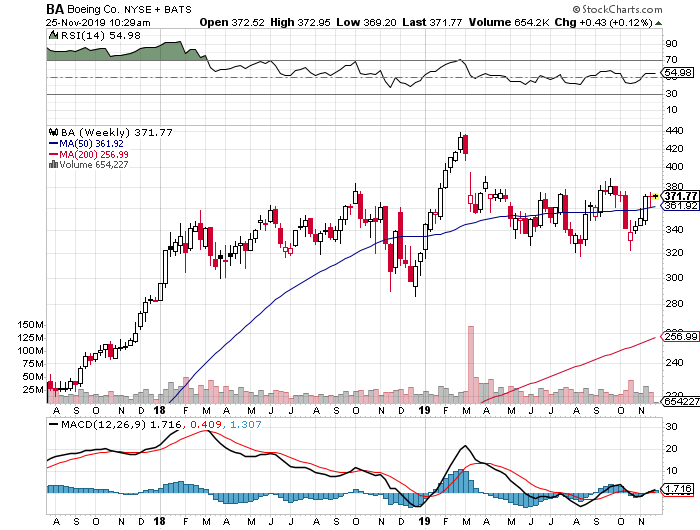Click the yellow last-price marker on the latest candle
Image resolution: width=700 pixels, height=530 pixels.
pos(655,196)
